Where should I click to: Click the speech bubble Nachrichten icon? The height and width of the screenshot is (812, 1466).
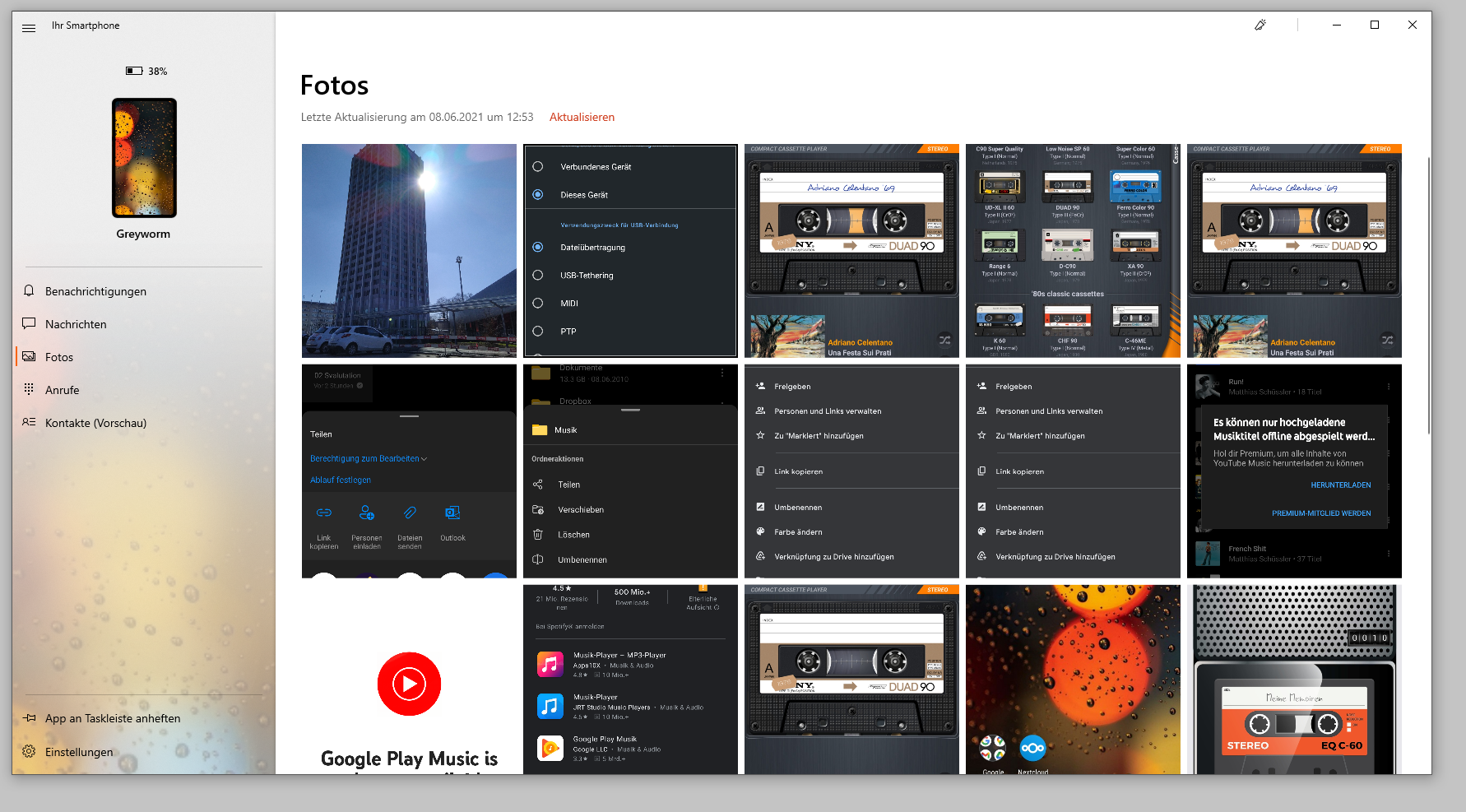click(x=29, y=324)
